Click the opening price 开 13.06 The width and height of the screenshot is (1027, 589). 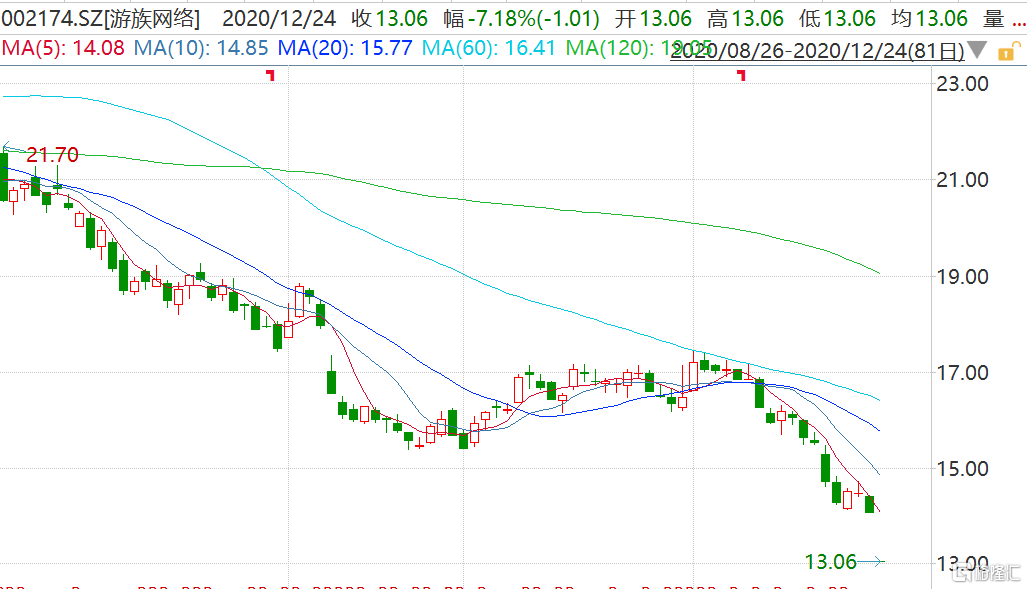(653, 18)
